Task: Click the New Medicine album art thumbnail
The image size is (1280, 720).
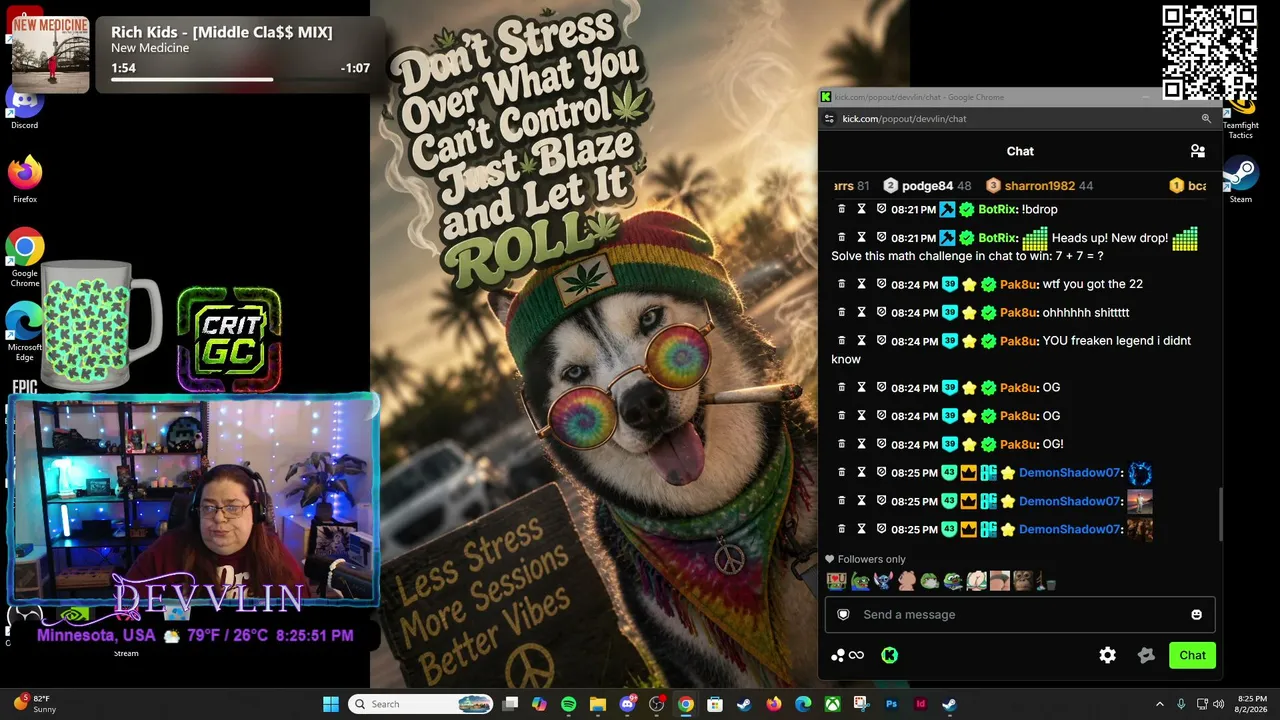Action: 50,55
